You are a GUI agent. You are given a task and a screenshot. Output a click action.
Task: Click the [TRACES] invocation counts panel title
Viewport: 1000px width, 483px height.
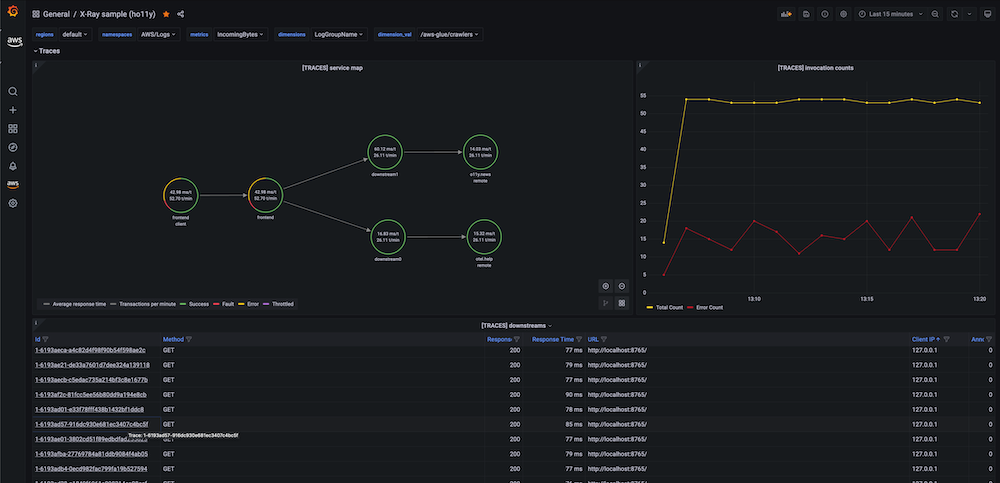[816, 68]
